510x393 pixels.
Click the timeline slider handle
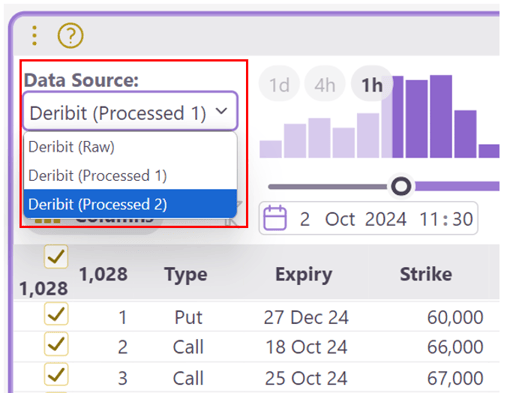click(x=401, y=186)
